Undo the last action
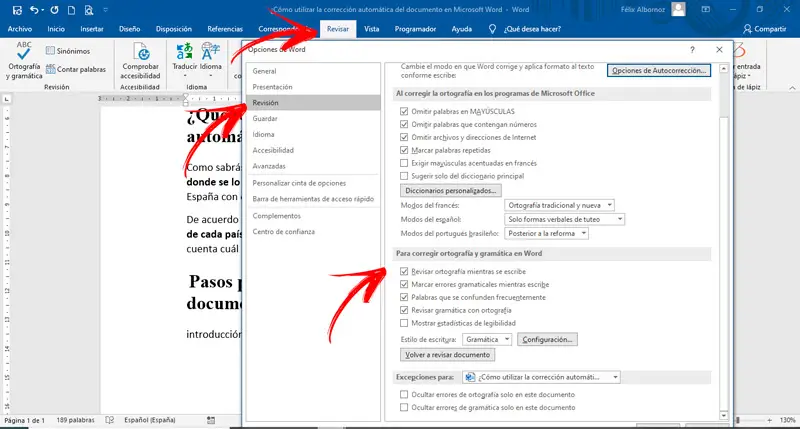 [x=34, y=10]
